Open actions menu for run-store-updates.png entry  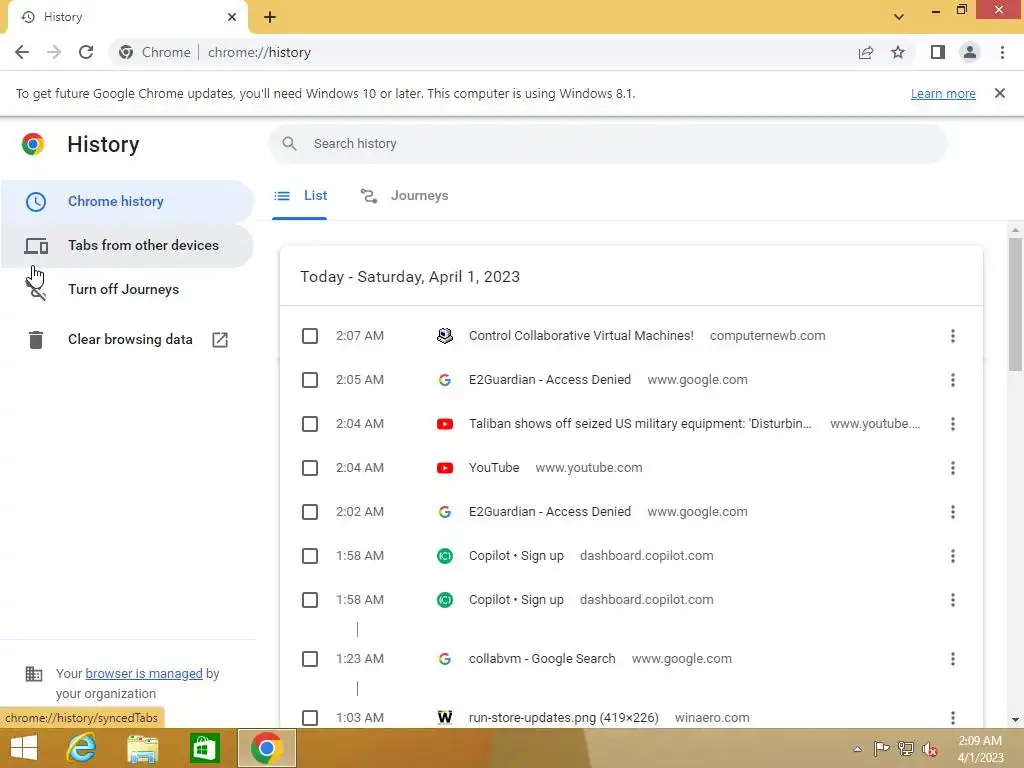pyautogui.click(x=953, y=718)
